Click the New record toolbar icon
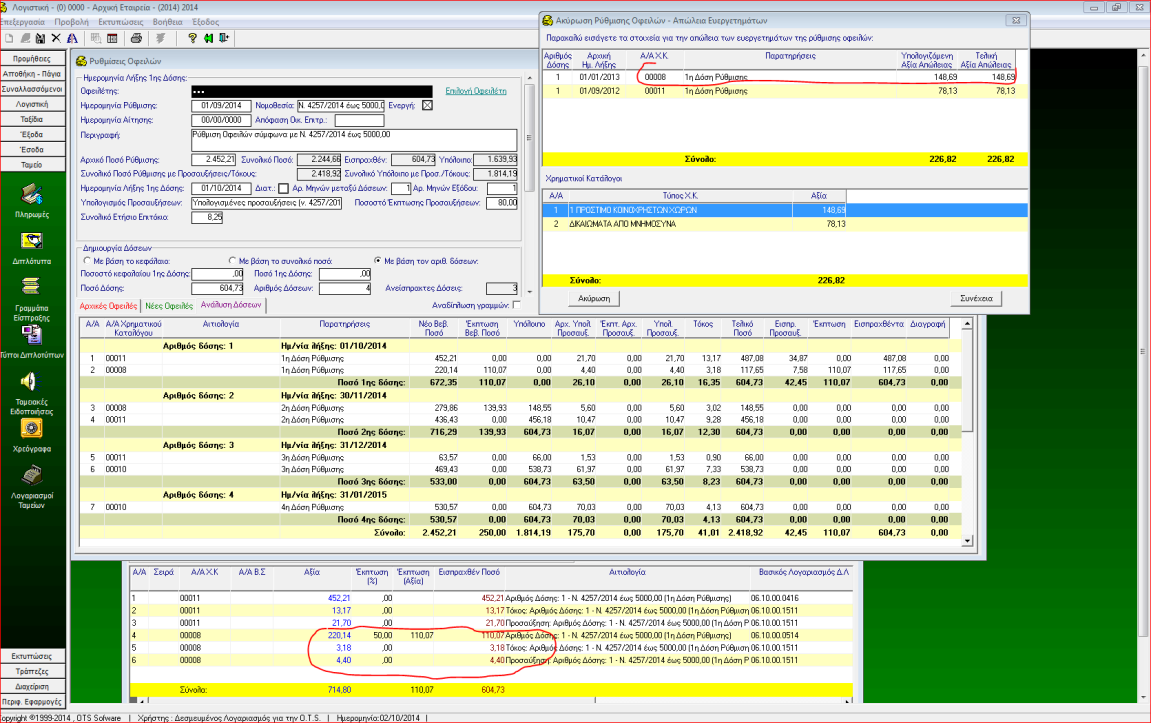This screenshot has width=1151, height=723. 10,38
